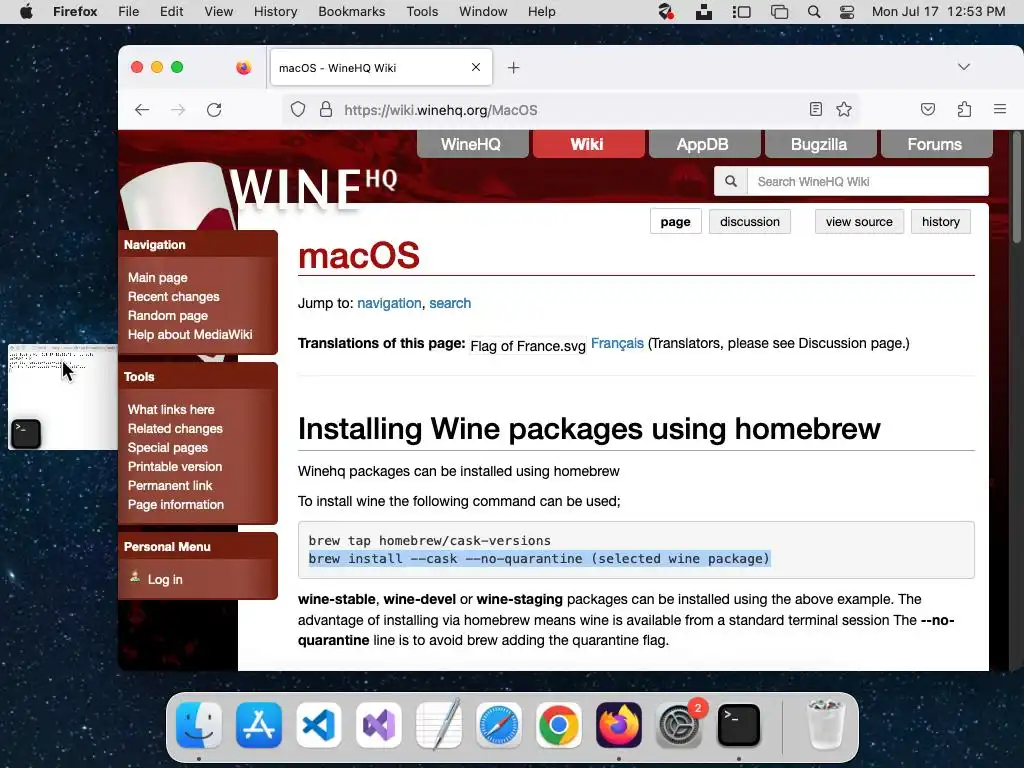Expand the list all tabs chevron
The width and height of the screenshot is (1024, 768).
click(964, 67)
